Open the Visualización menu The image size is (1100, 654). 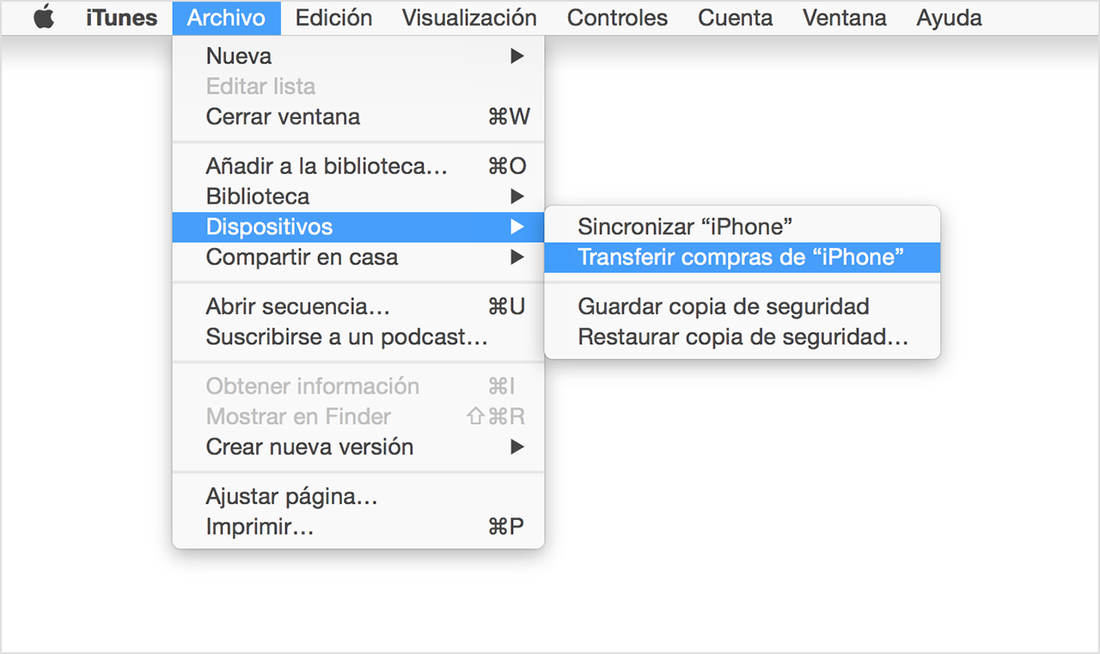[x=469, y=18]
